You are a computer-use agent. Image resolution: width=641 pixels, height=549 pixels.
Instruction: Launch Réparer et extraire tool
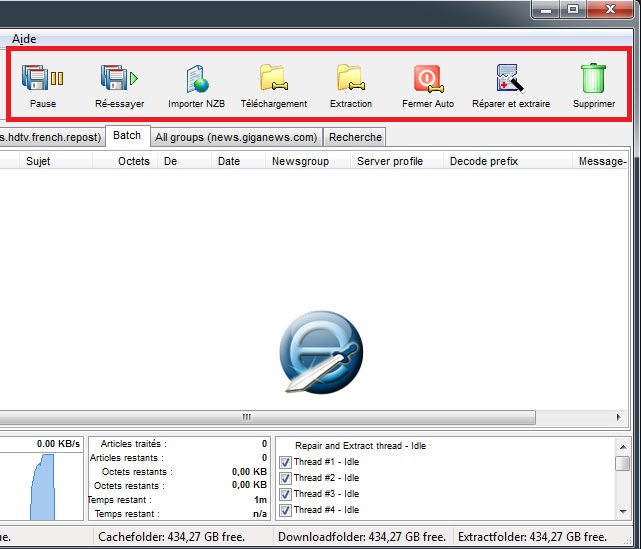click(x=510, y=78)
